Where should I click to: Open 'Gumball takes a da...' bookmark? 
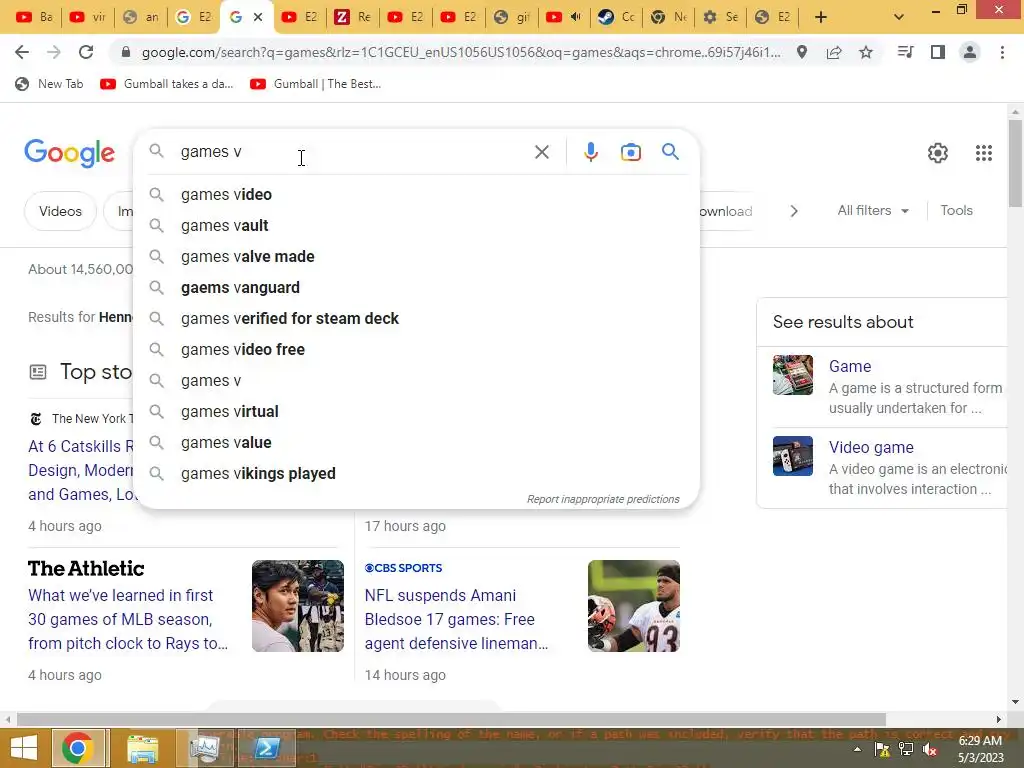167,84
